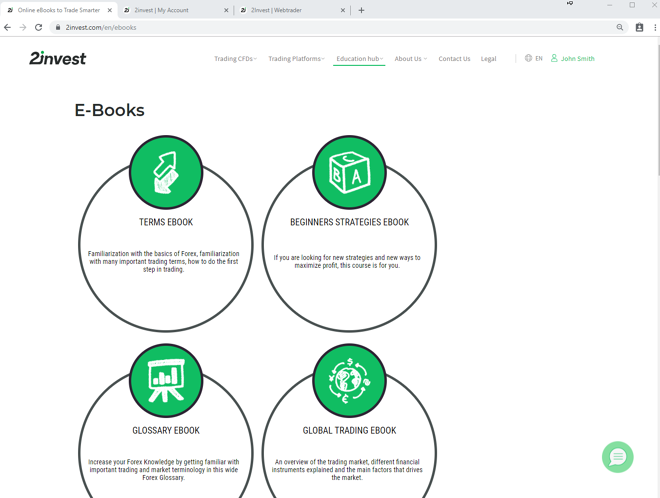Click the padlock site info icon
Image resolution: width=660 pixels, height=498 pixels.
coord(58,27)
